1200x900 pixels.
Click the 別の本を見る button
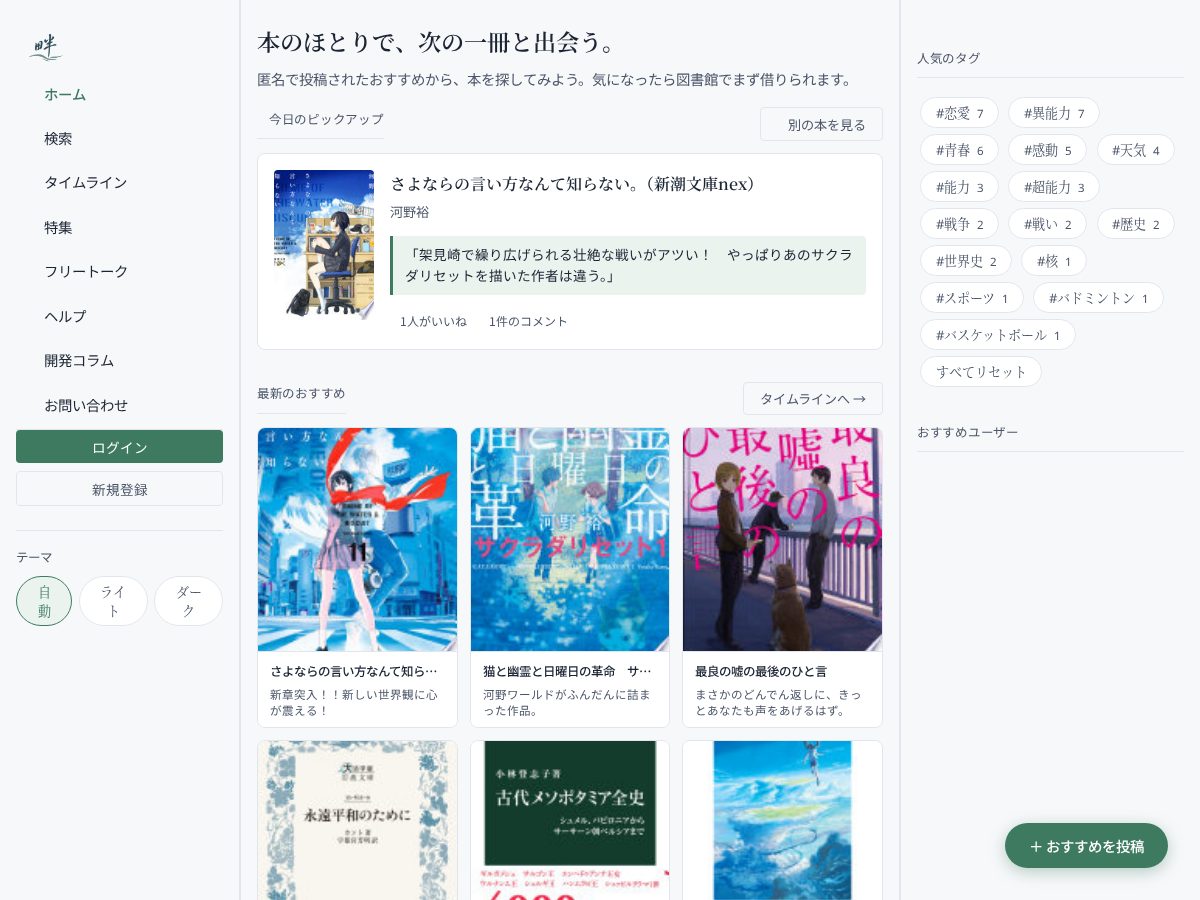click(x=821, y=124)
